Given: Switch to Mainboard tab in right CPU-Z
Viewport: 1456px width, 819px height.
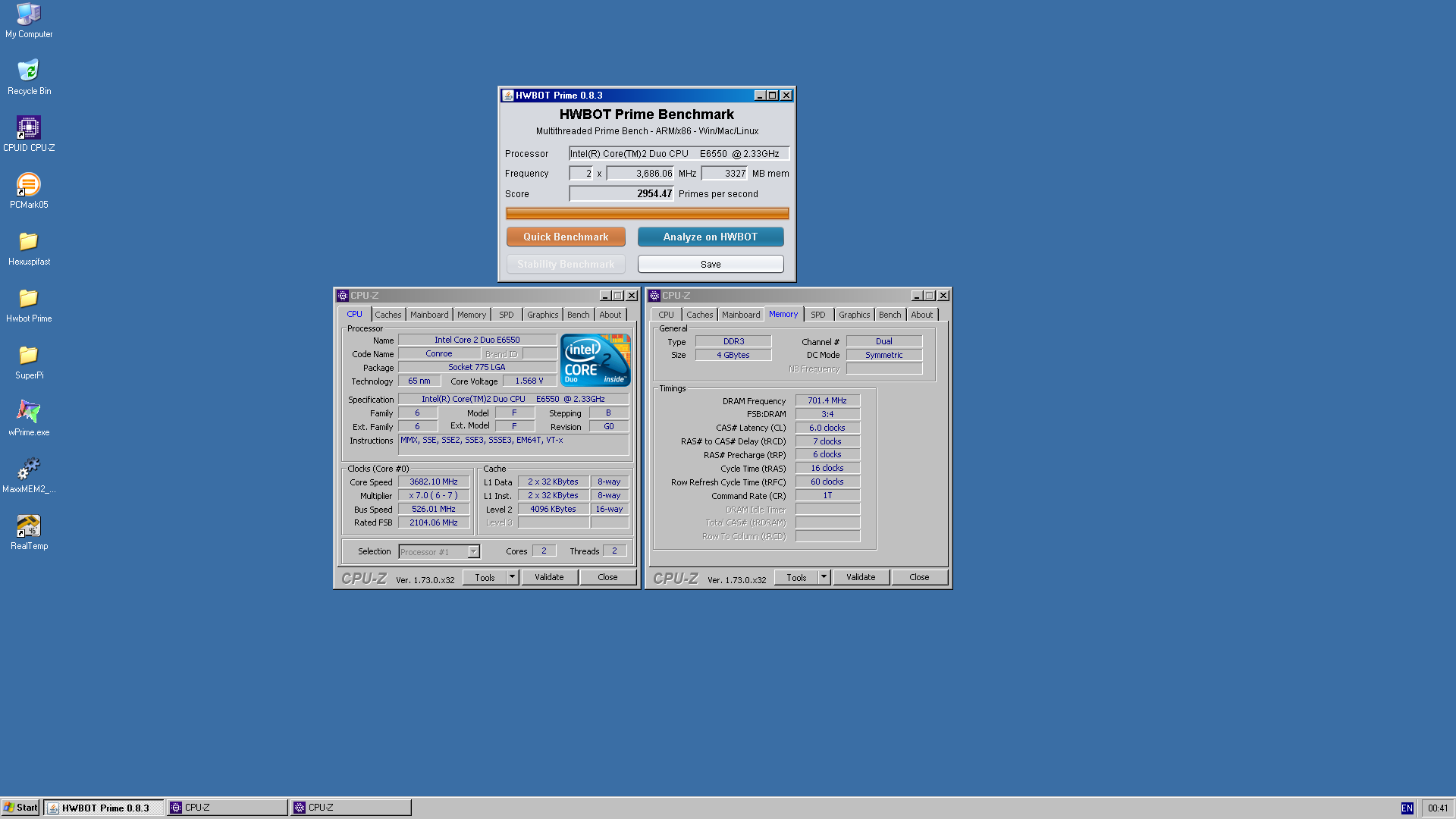Looking at the screenshot, I should 741,315.
